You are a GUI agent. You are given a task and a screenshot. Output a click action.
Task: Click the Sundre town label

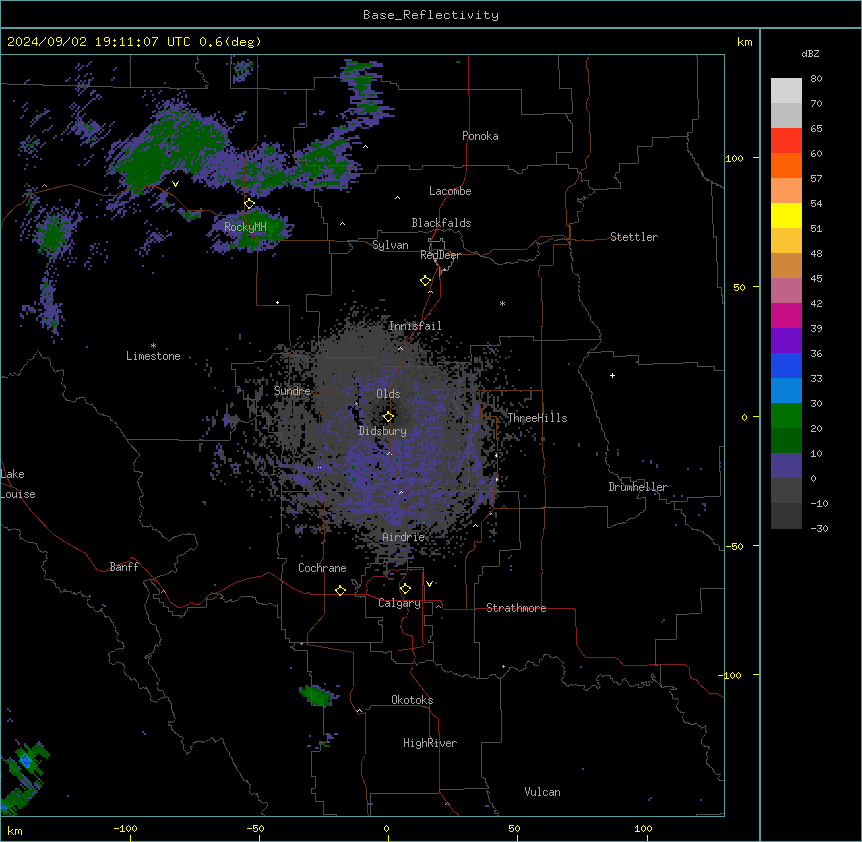(292, 391)
